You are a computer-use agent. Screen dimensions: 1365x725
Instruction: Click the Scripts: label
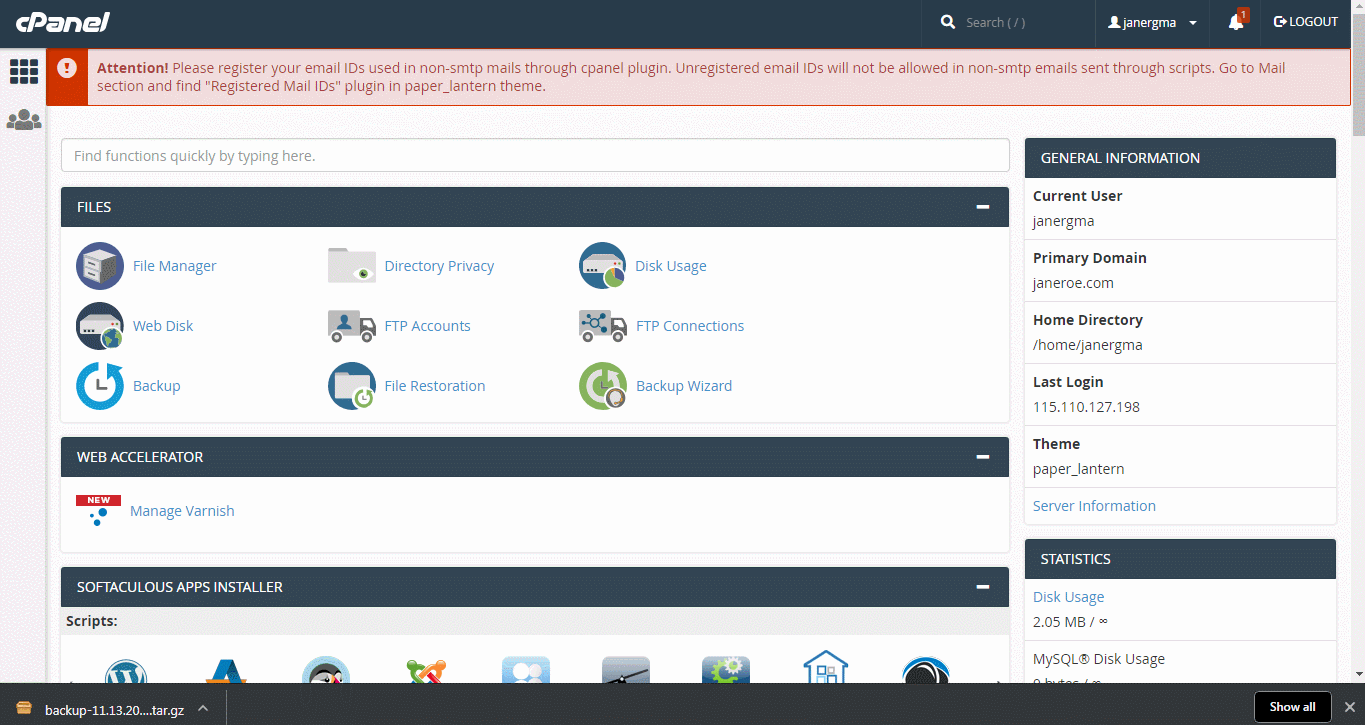pos(92,621)
